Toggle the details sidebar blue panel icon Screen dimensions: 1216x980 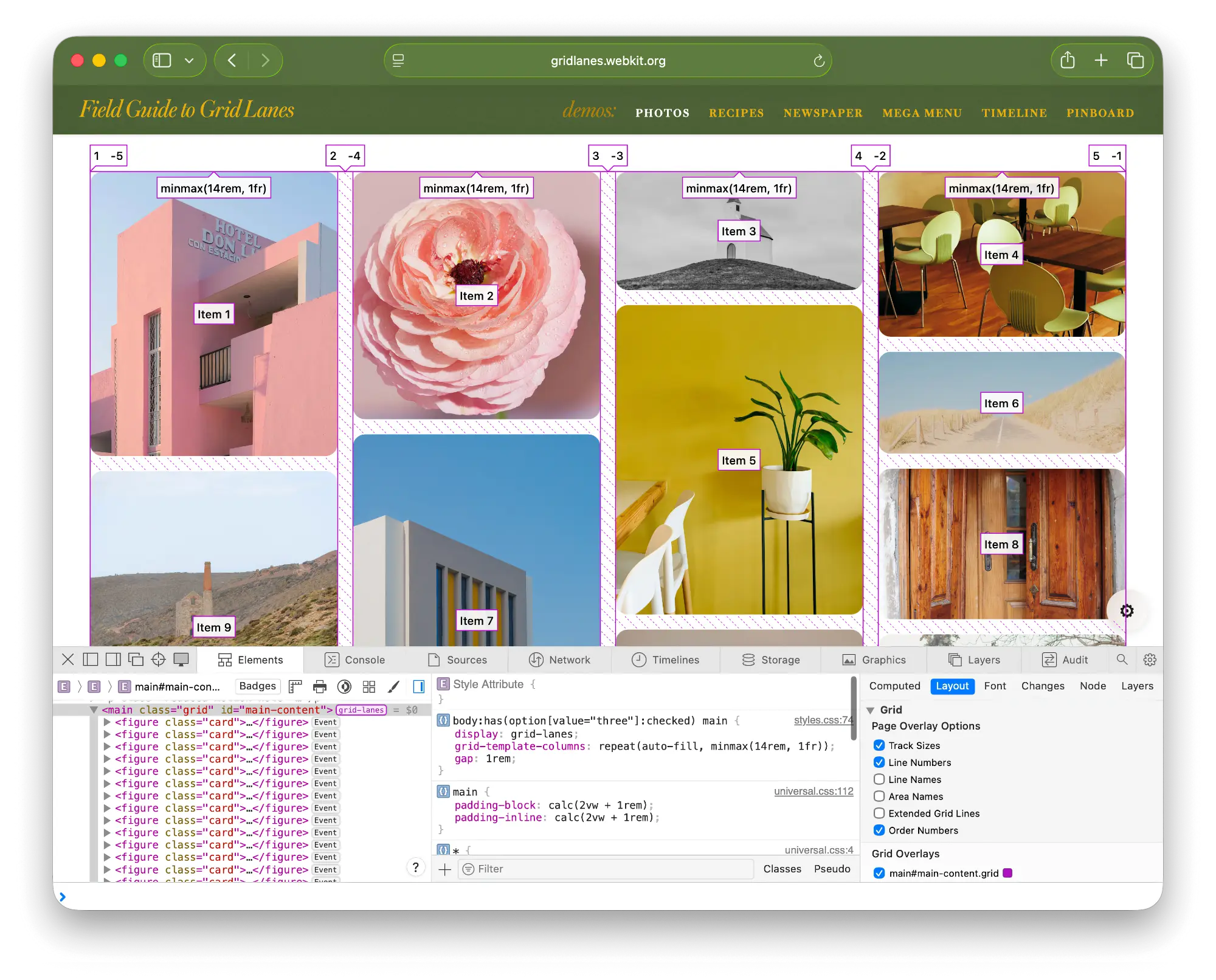pos(419,686)
